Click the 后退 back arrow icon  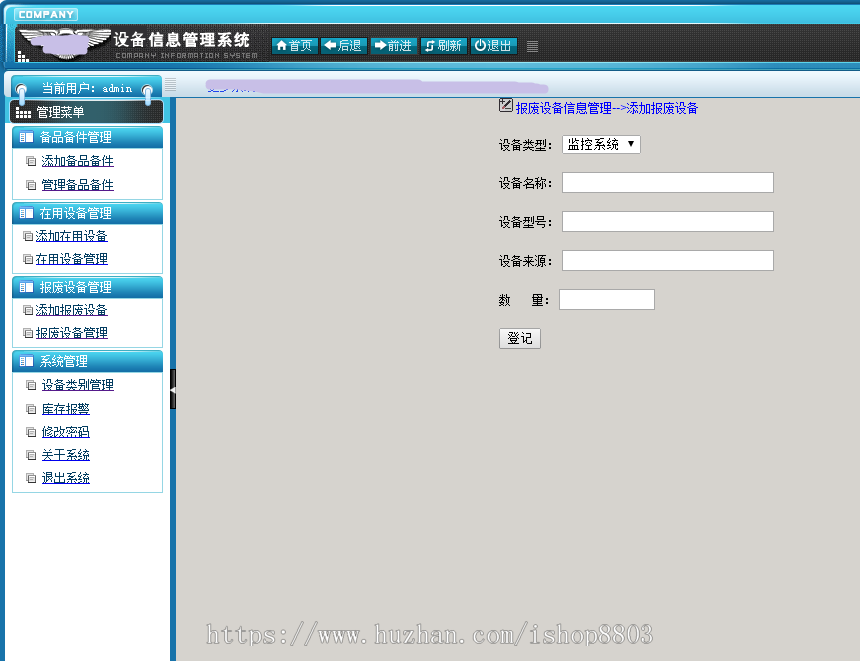coord(330,45)
